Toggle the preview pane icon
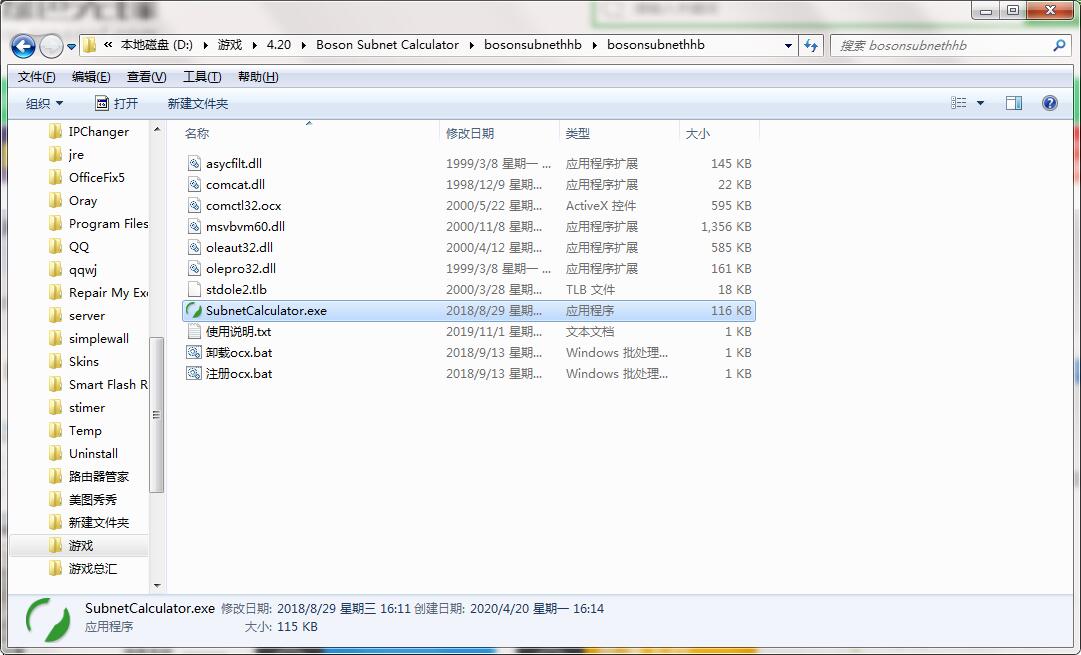1081x655 pixels. (x=1013, y=103)
